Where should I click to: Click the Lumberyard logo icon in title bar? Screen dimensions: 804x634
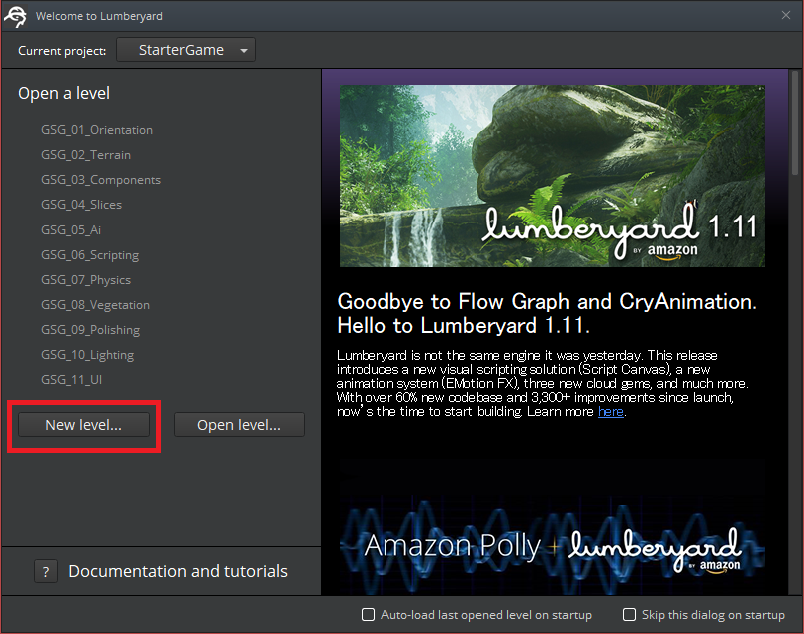tap(15, 16)
